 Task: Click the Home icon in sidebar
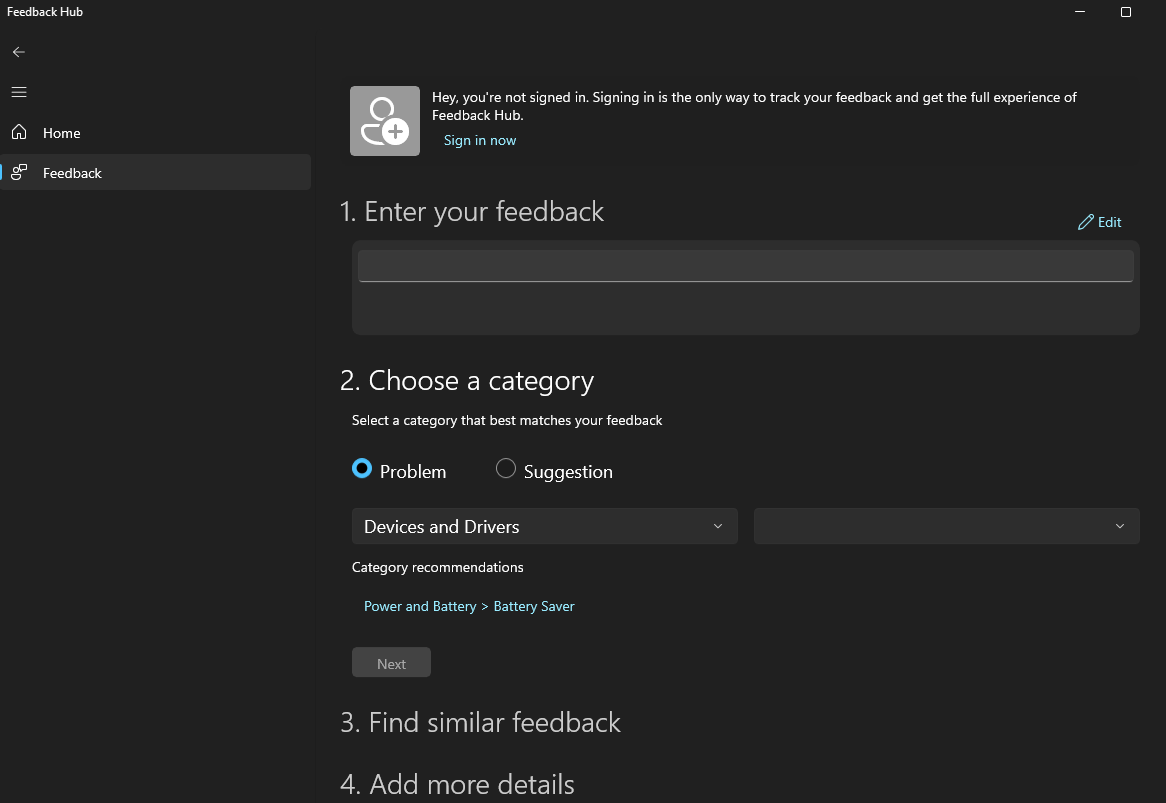[18, 132]
